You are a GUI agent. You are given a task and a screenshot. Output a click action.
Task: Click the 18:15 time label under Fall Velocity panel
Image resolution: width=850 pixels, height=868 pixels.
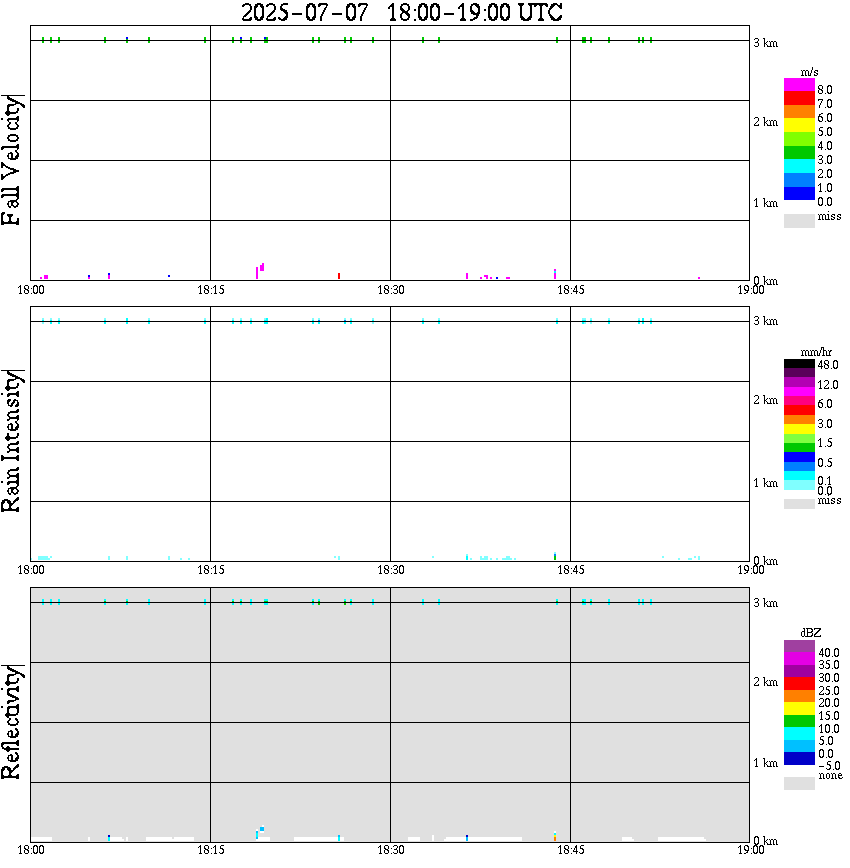pos(210,290)
